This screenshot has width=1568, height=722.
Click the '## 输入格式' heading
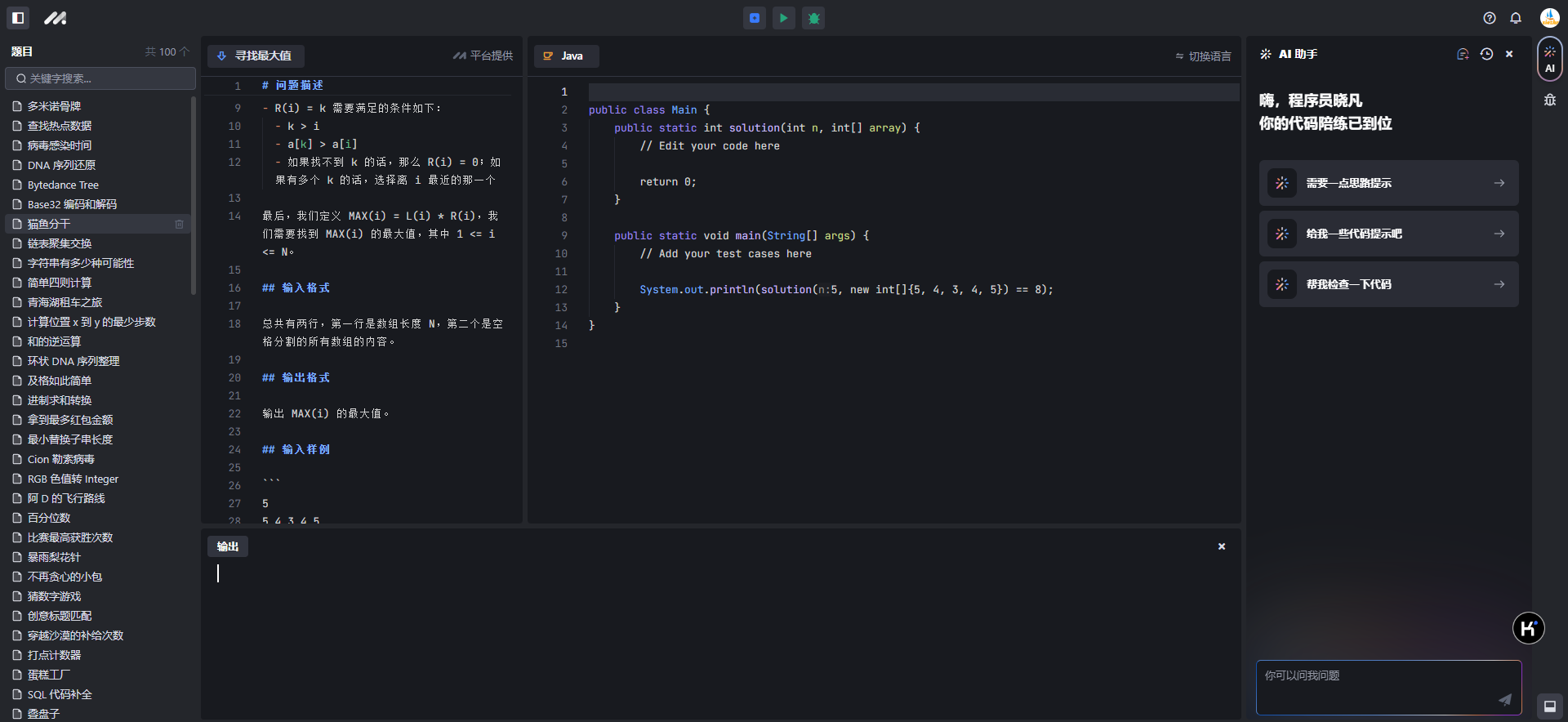coord(296,287)
